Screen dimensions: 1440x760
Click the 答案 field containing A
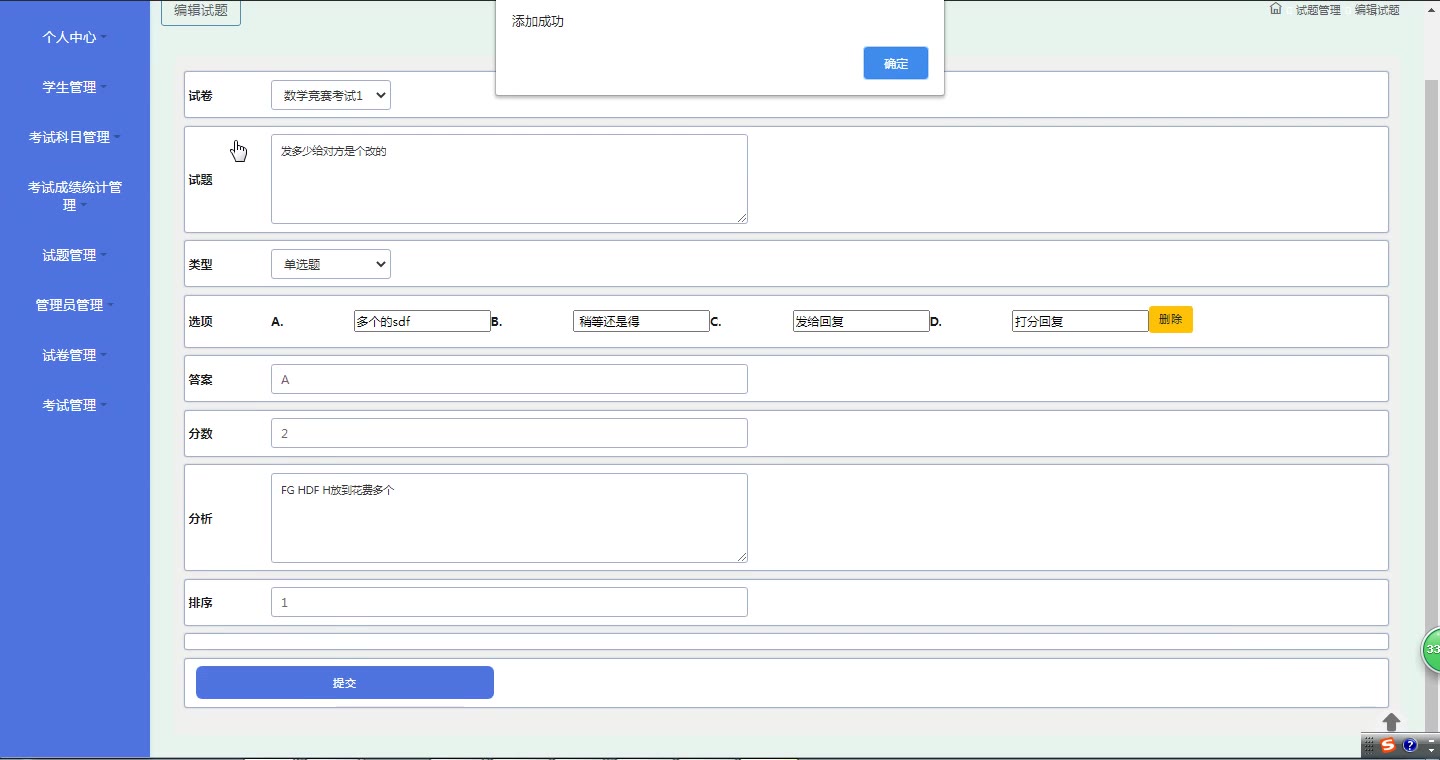point(509,379)
